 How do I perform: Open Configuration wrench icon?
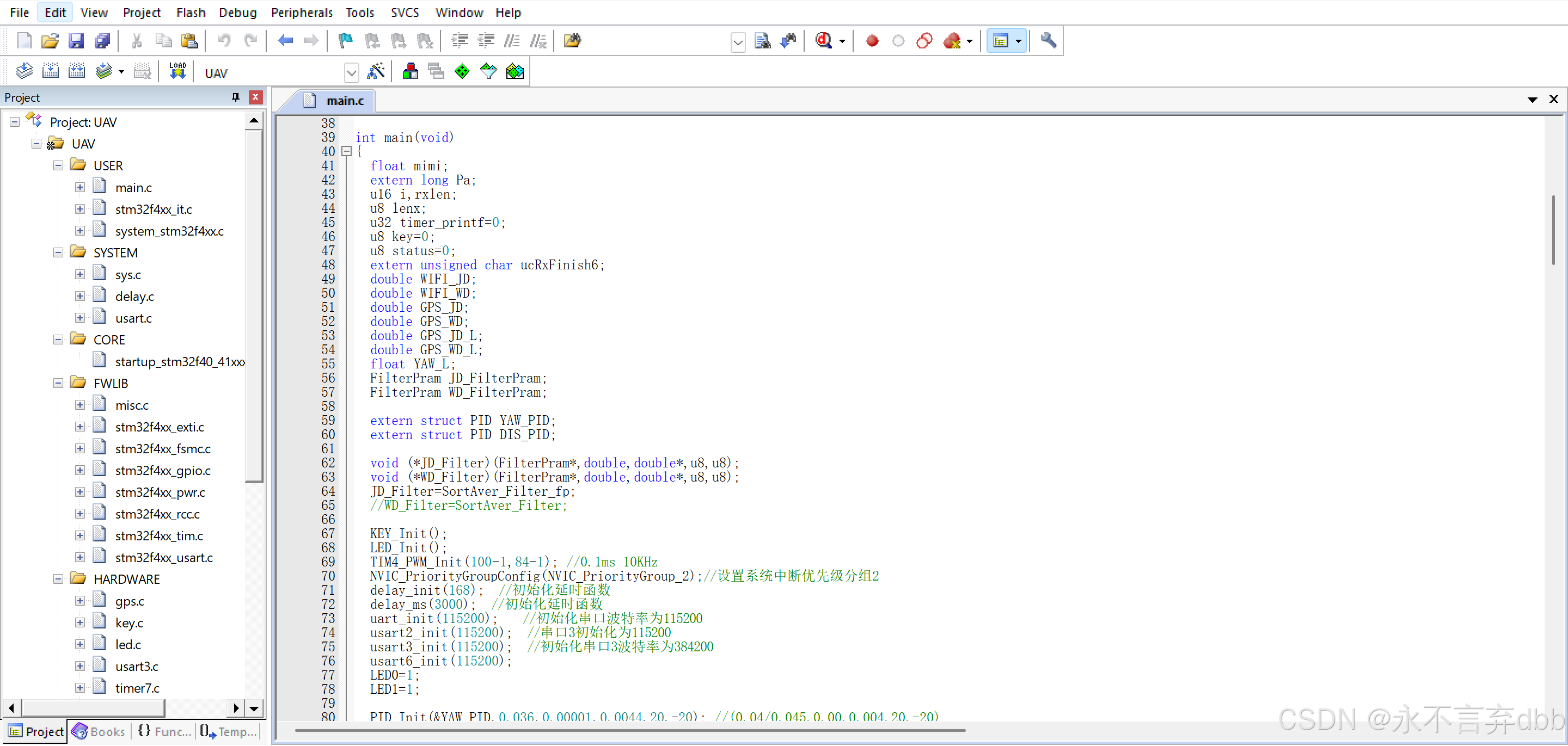(x=1048, y=41)
